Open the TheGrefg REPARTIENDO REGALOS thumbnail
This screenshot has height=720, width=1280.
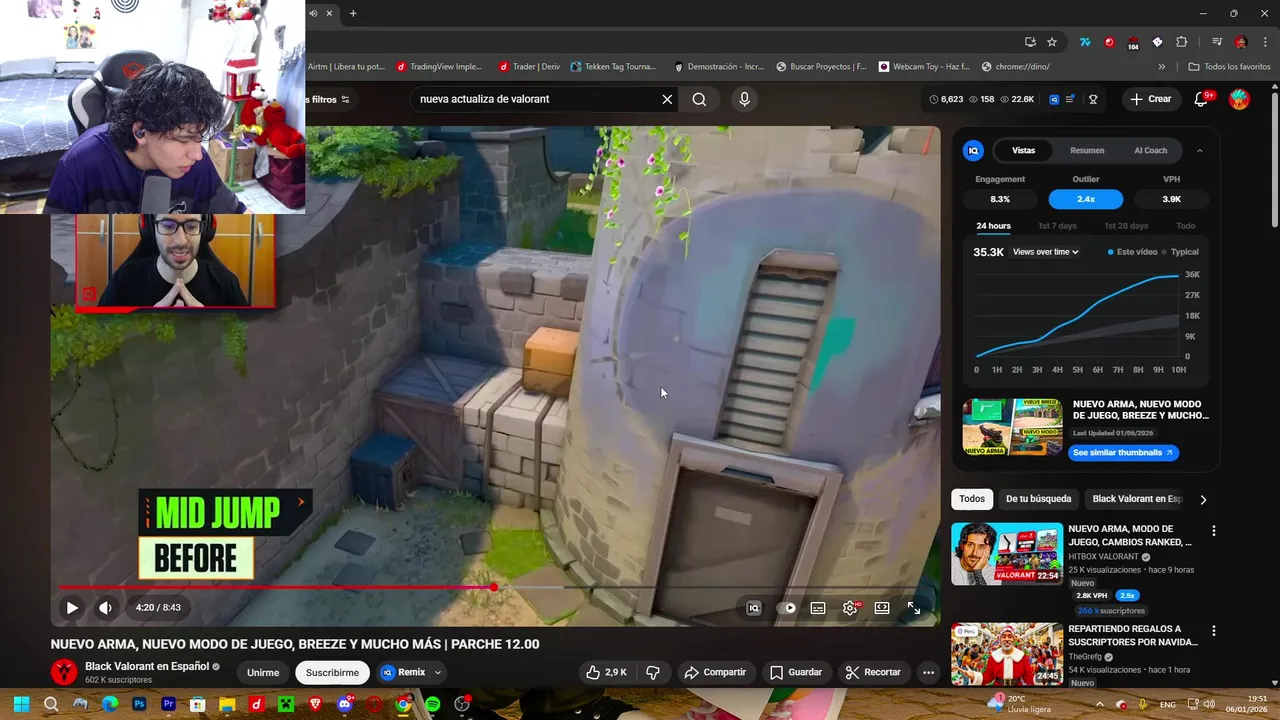pyautogui.click(x=1007, y=654)
